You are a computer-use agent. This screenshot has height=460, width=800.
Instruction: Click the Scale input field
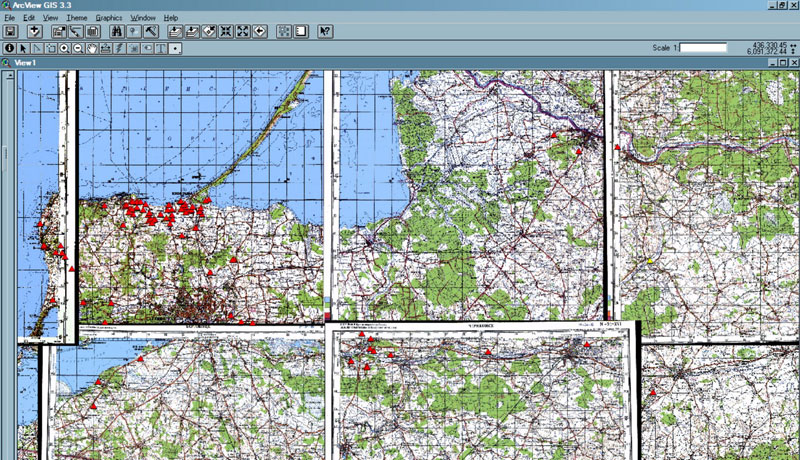[x=703, y=47]
